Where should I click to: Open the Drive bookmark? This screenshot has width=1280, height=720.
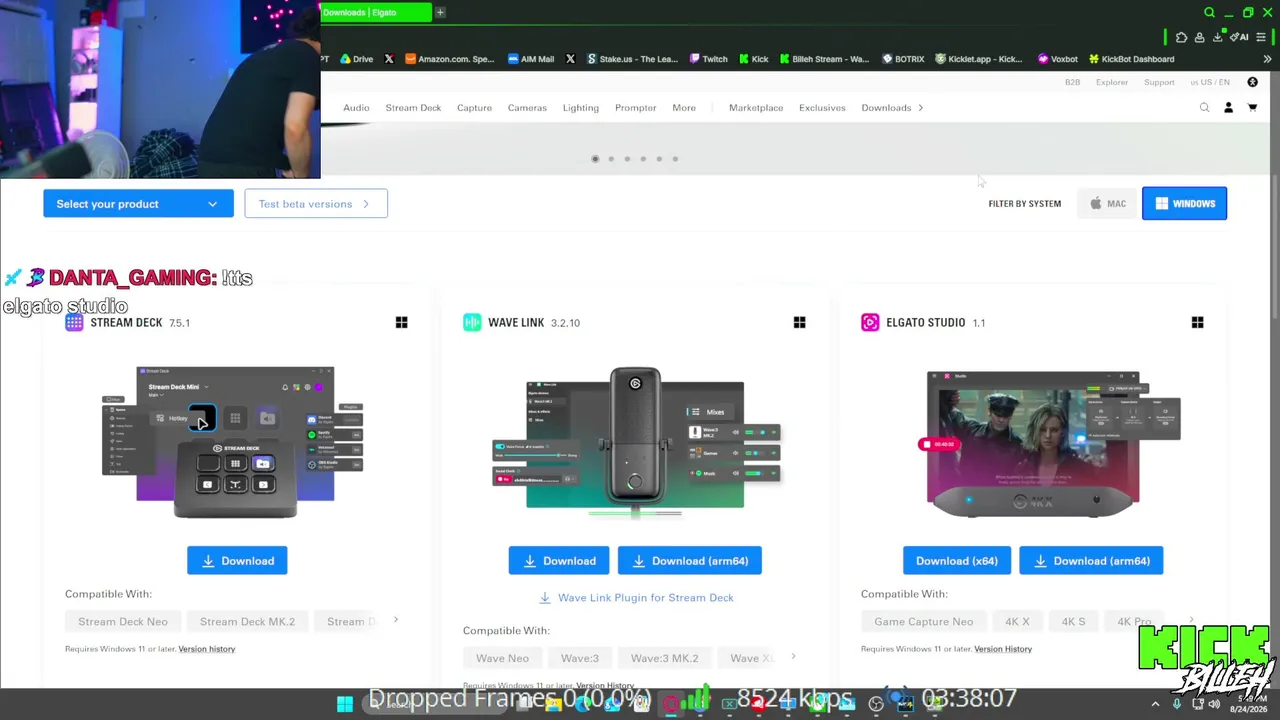pyautogui.click(x=356, y=59)
